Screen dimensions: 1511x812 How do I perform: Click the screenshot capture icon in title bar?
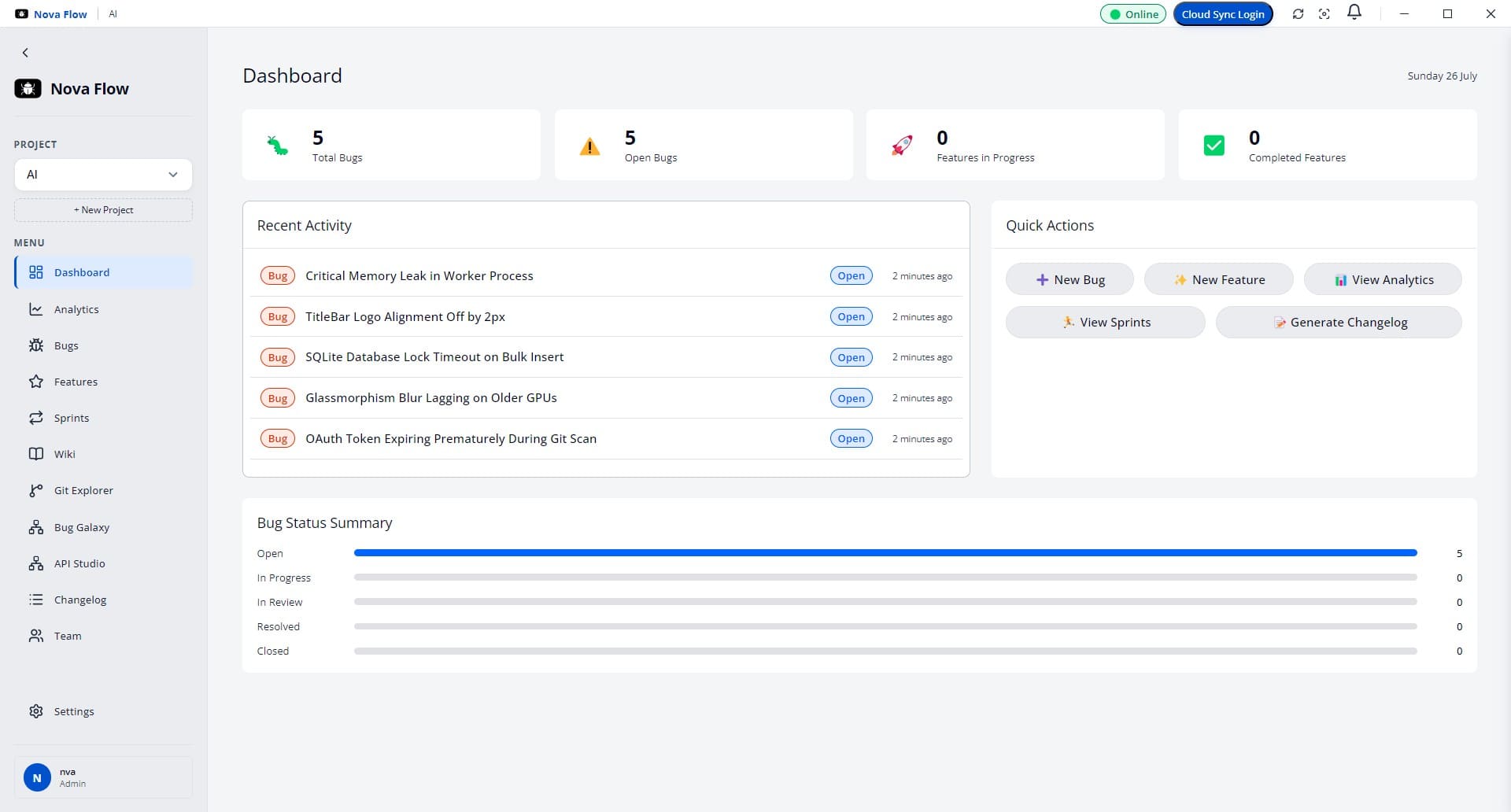pyautogui.click(x=1324, y=14)
